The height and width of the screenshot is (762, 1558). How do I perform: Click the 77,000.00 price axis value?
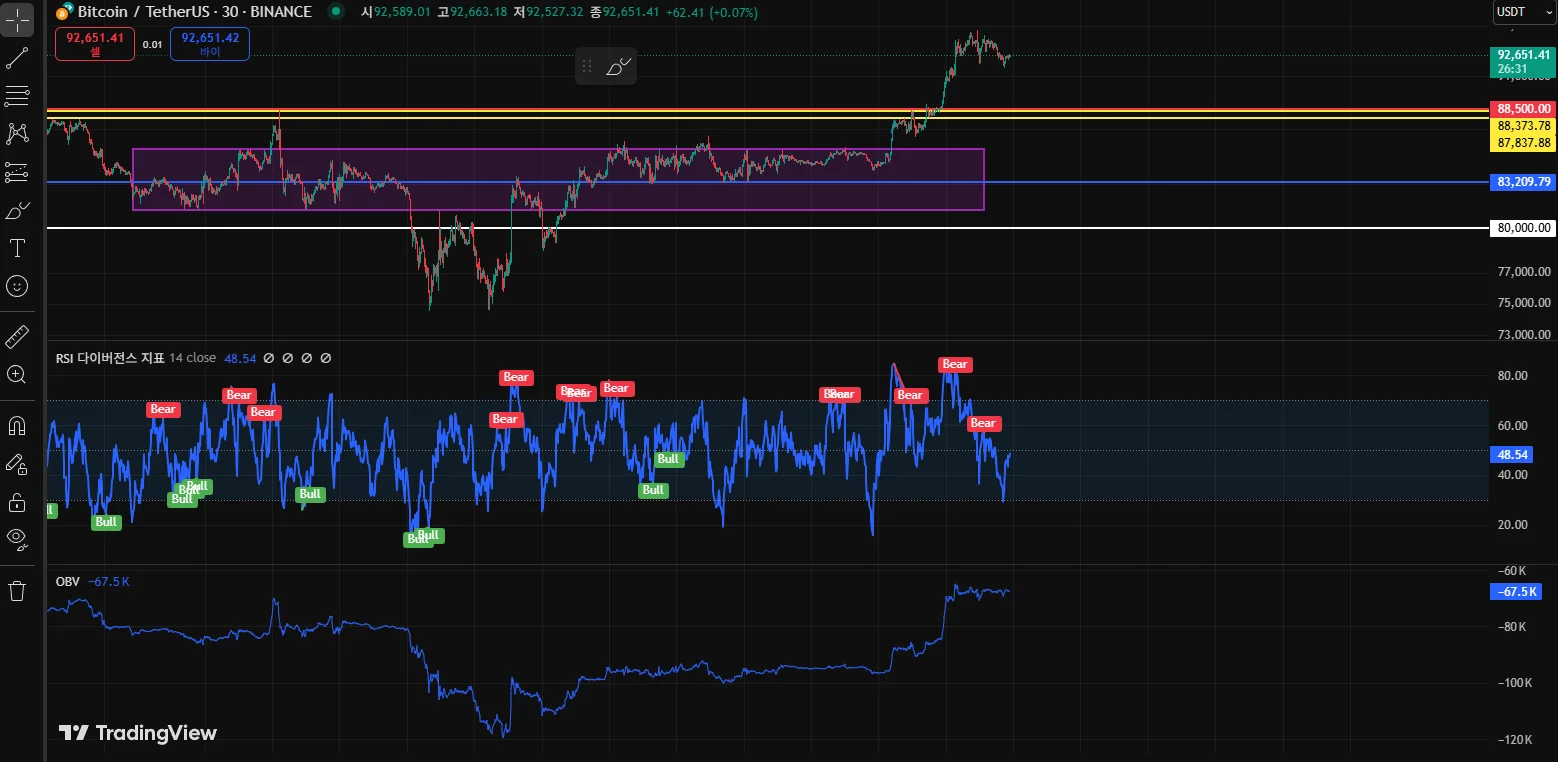(1524, 271)
